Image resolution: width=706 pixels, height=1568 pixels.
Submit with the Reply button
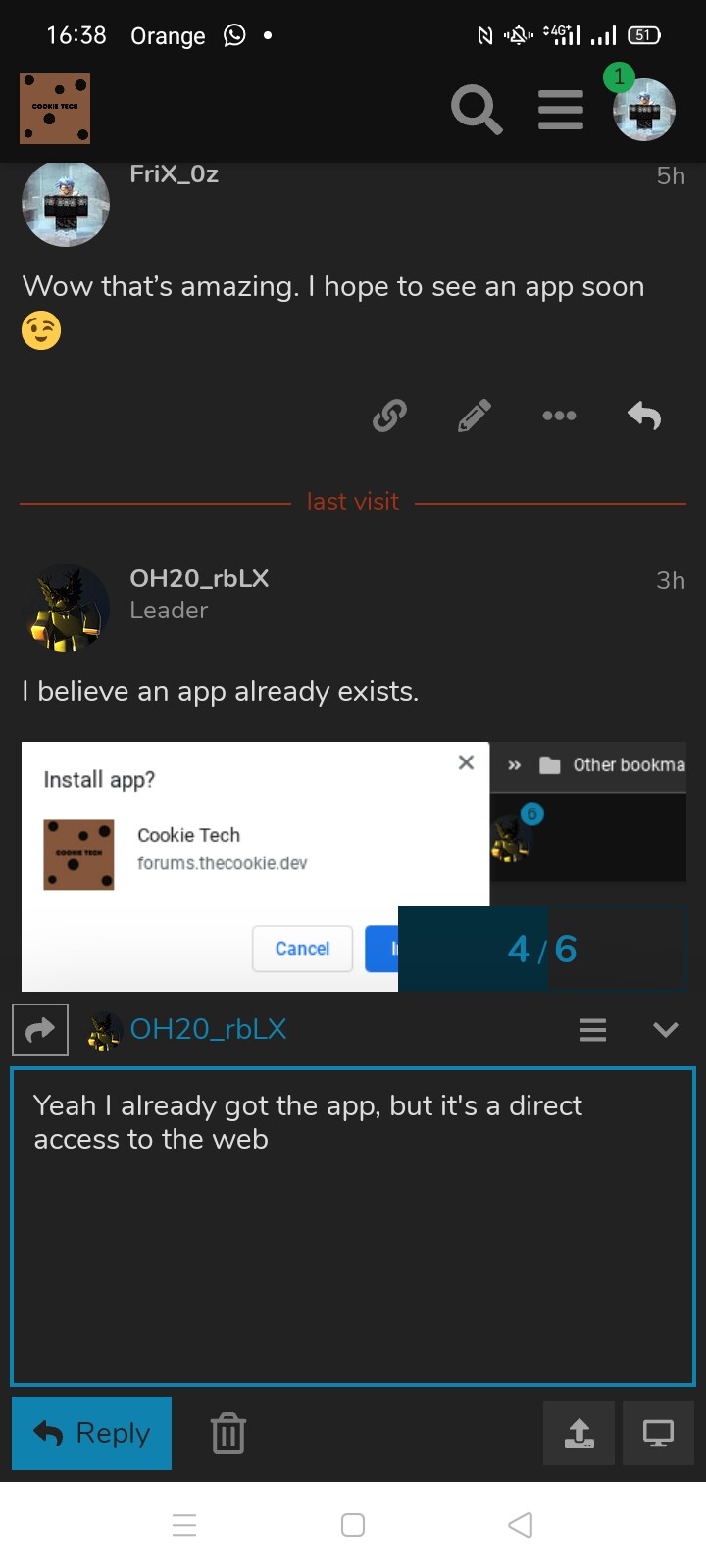(91, 1433)
